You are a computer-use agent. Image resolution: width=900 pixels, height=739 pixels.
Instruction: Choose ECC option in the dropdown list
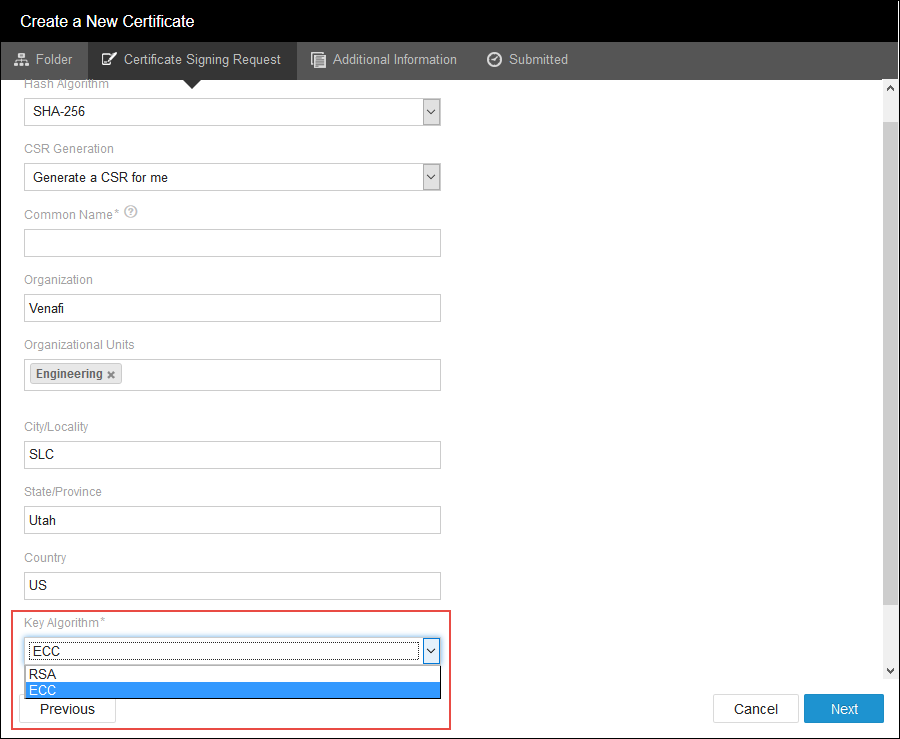[232, 690]
